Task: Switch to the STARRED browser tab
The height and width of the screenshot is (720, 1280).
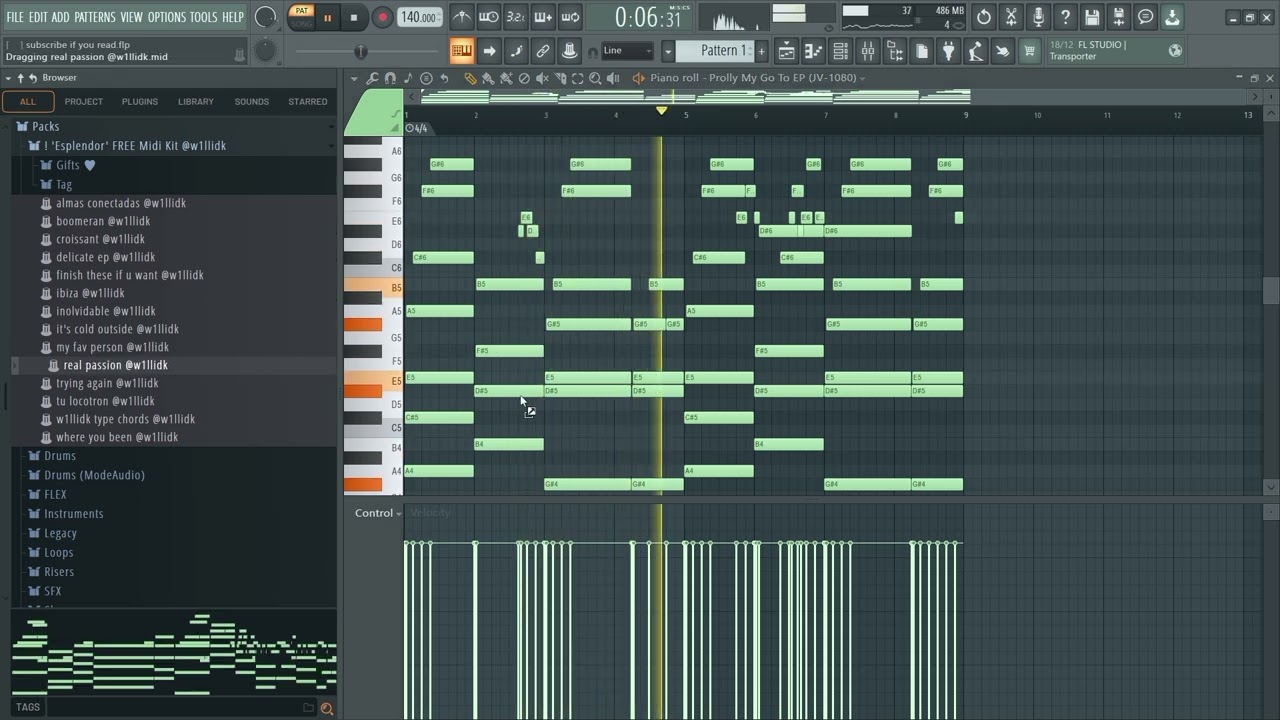Action: [x=308, y=101]
